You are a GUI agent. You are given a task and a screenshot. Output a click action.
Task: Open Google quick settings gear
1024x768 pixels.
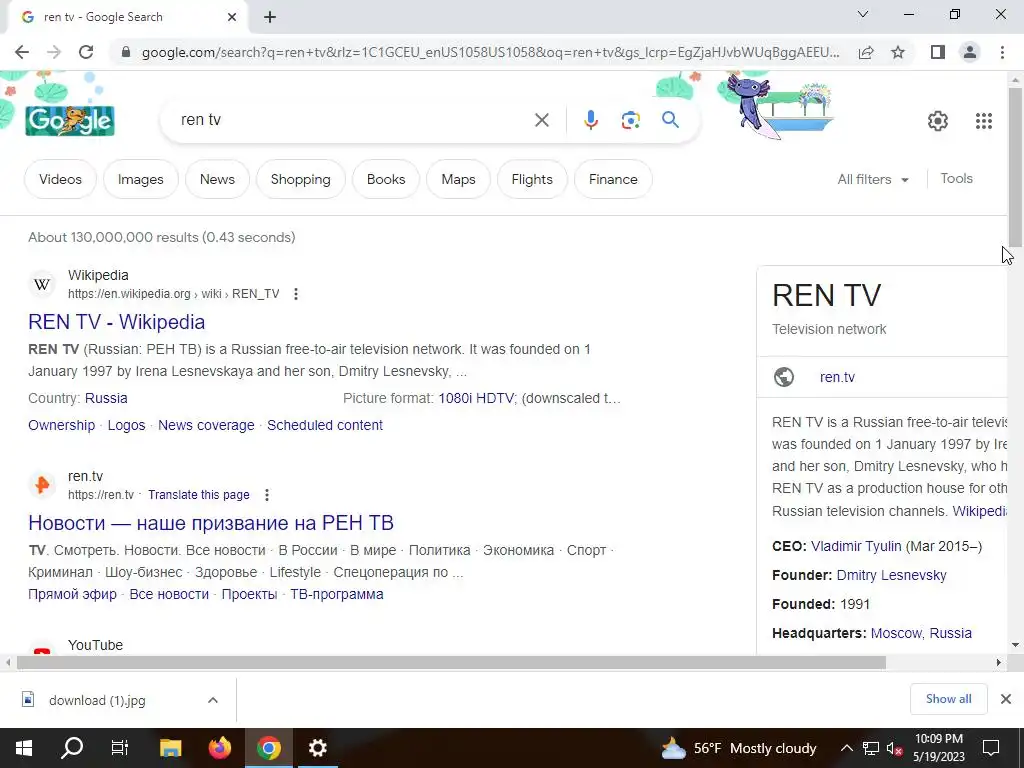pyautogui.click(x=938, y=121)
